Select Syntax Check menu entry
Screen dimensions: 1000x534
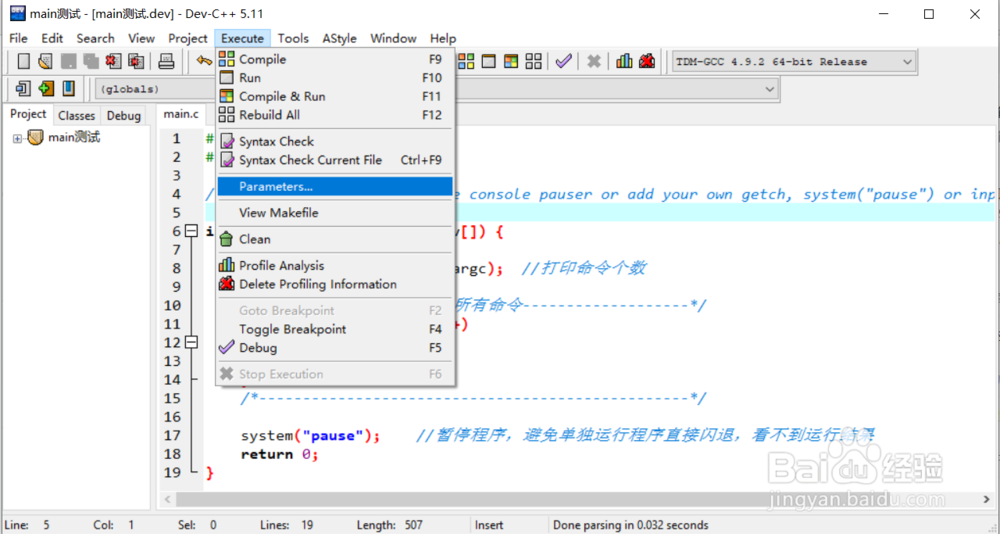coord(335,142)
